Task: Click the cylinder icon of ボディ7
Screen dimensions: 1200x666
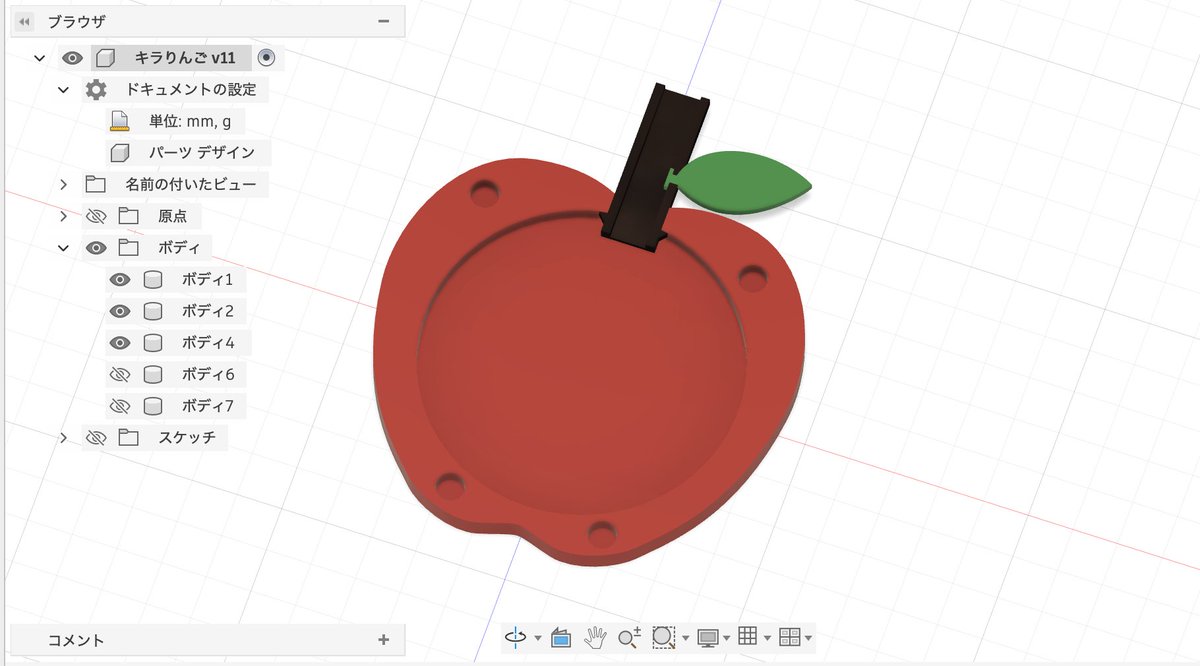Action: point(153,407)
